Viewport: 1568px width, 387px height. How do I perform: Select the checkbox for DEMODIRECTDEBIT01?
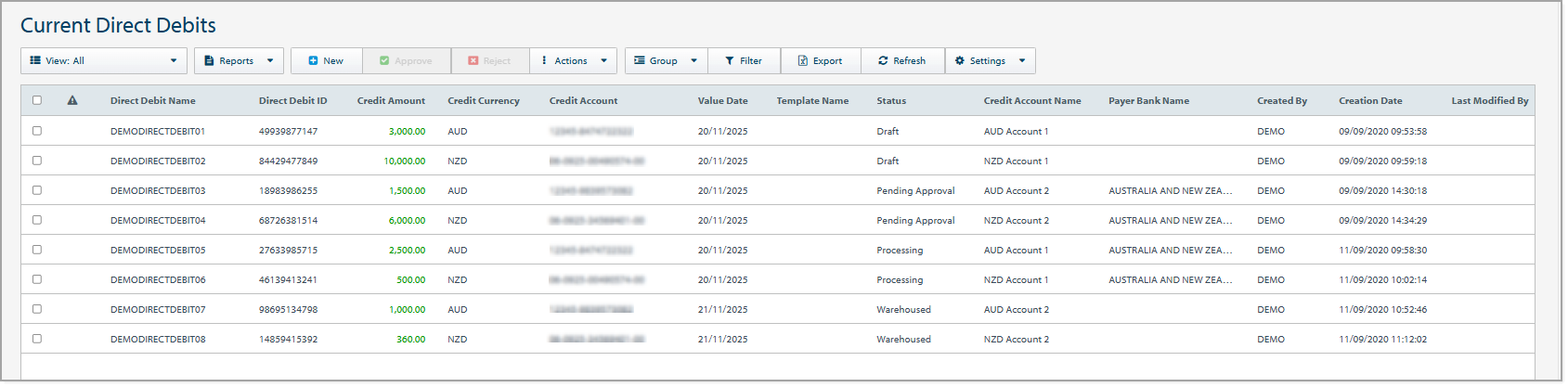[x=37, y=131]
